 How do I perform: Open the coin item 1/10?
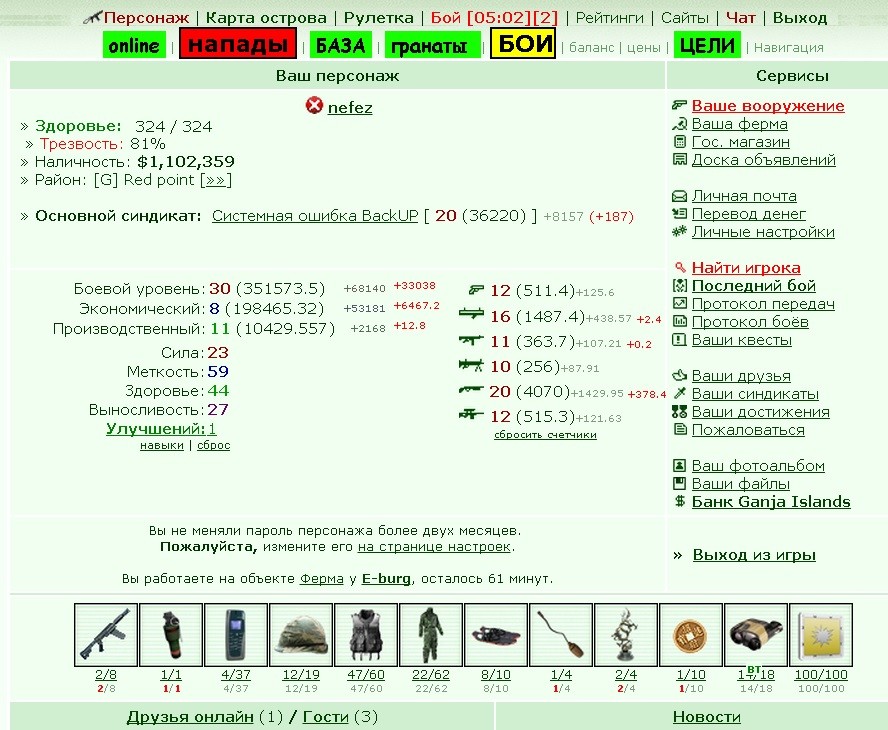691,634
